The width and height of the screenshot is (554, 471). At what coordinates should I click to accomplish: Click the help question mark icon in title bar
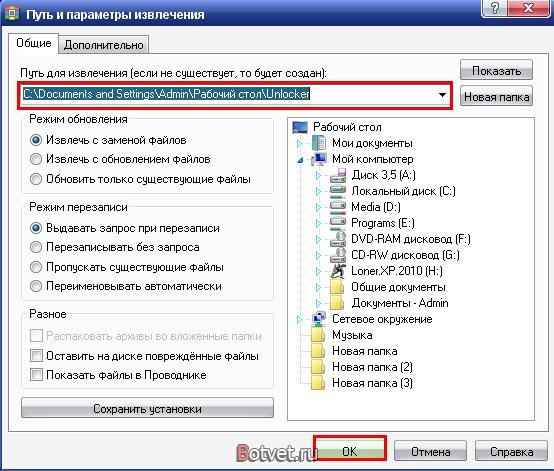495,7
